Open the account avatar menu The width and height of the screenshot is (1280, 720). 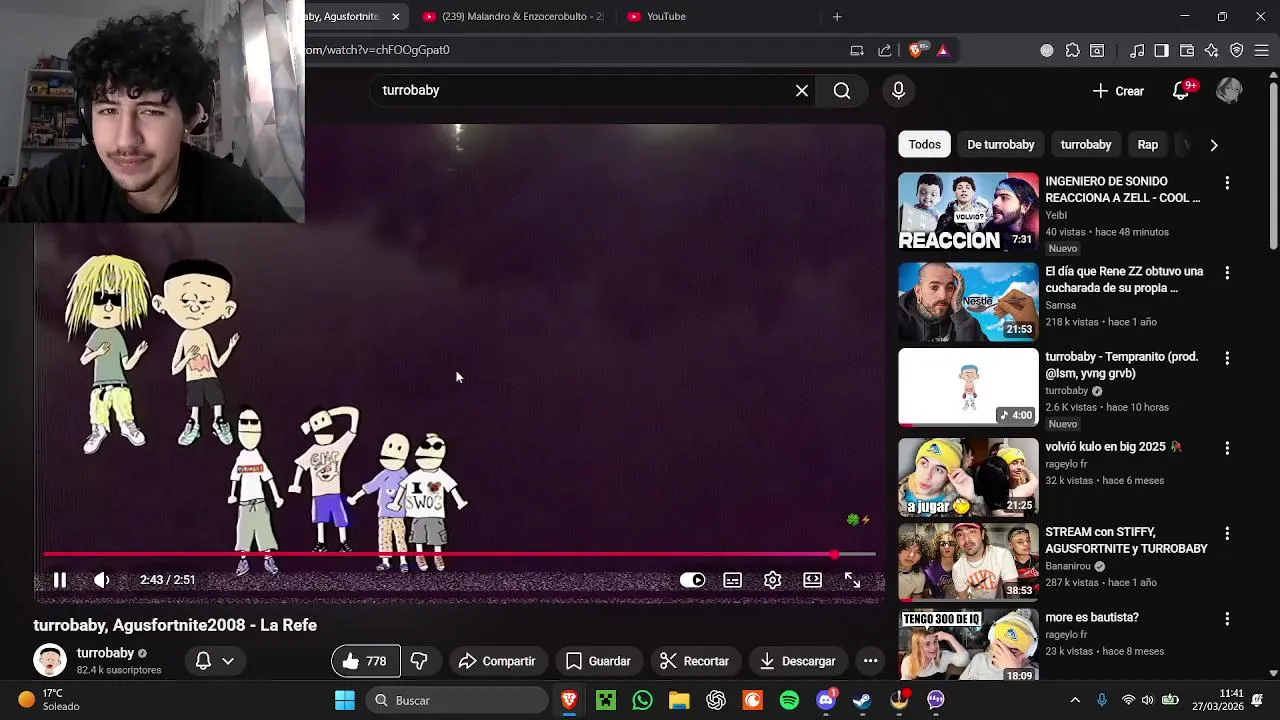point(1229,91)
